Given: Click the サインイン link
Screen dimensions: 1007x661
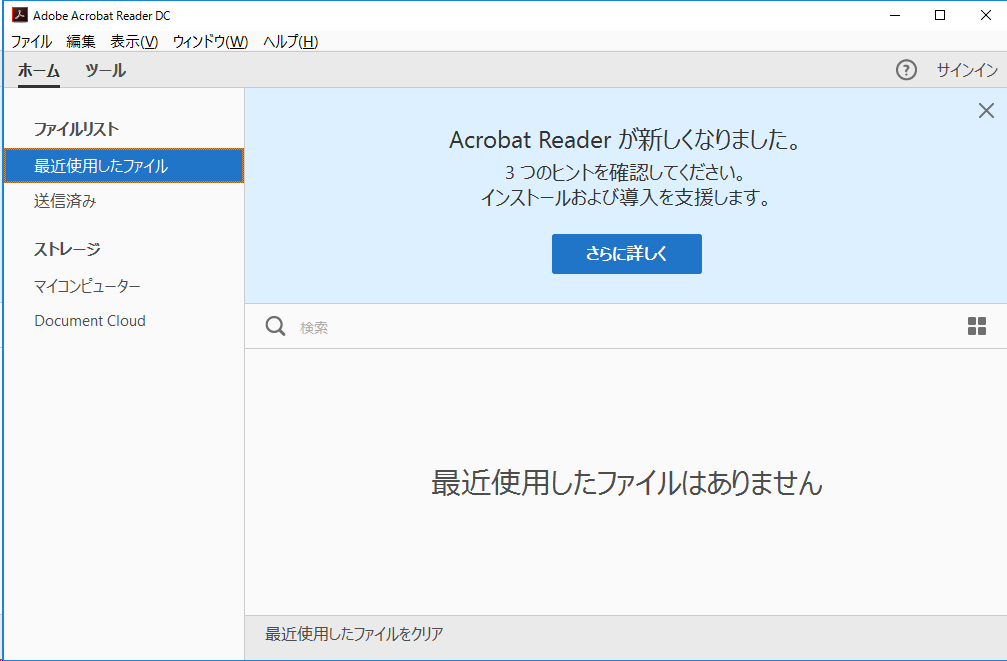Looking at the screenshot, I should click(967, 70).
